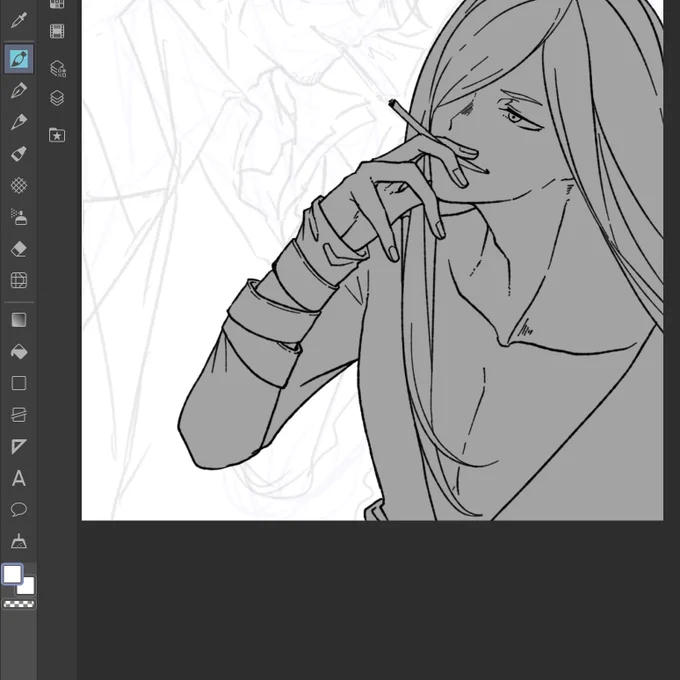The height and width of the screenshot is (680, 680).
Task: Select the marker bottle brush tool
Action: [19, 154]
